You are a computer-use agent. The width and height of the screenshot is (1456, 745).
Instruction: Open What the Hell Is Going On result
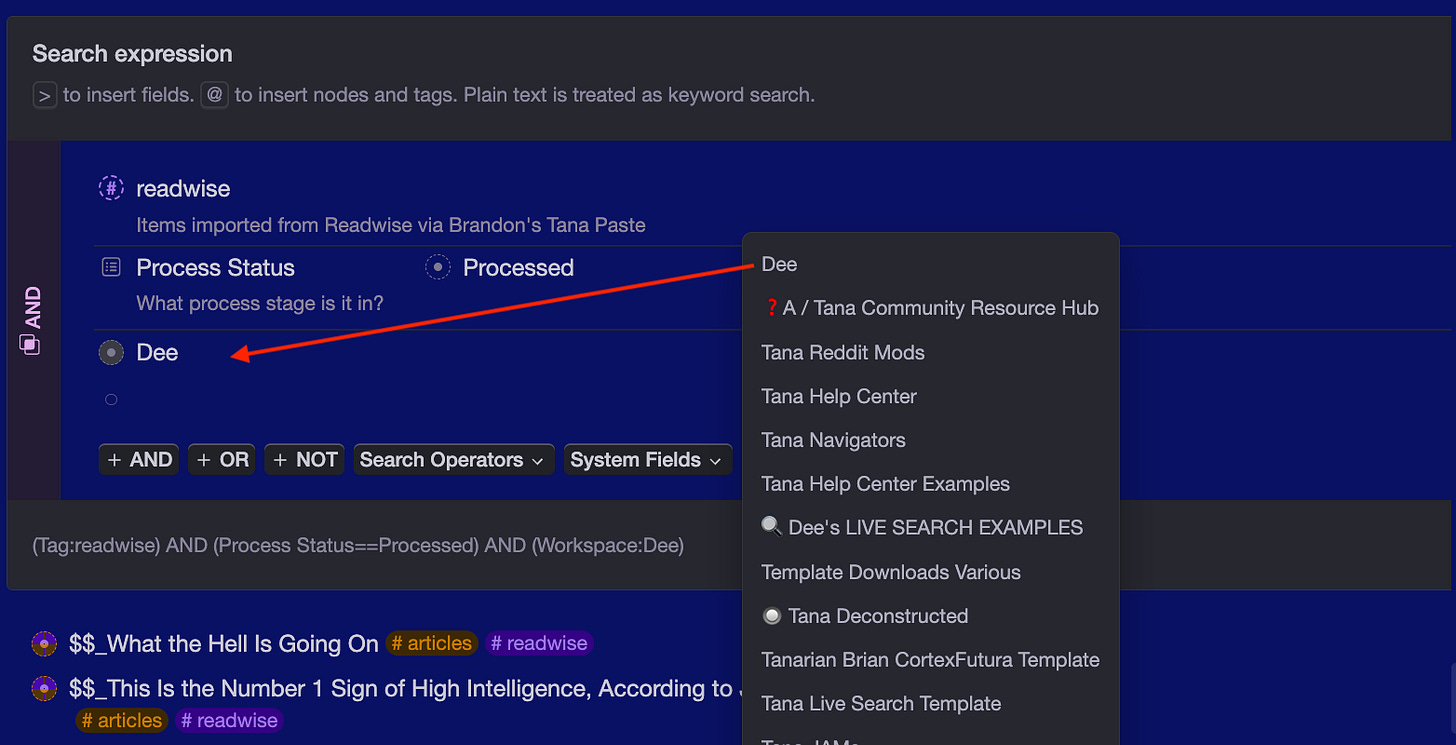point(224,643)
